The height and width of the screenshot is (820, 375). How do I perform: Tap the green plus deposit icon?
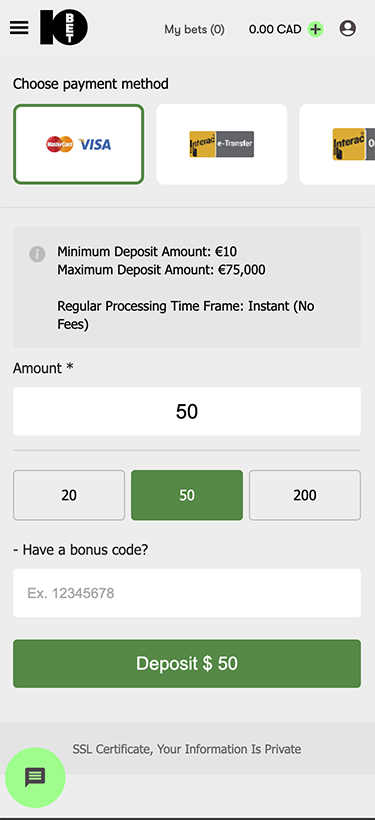(x=315, y=29)
